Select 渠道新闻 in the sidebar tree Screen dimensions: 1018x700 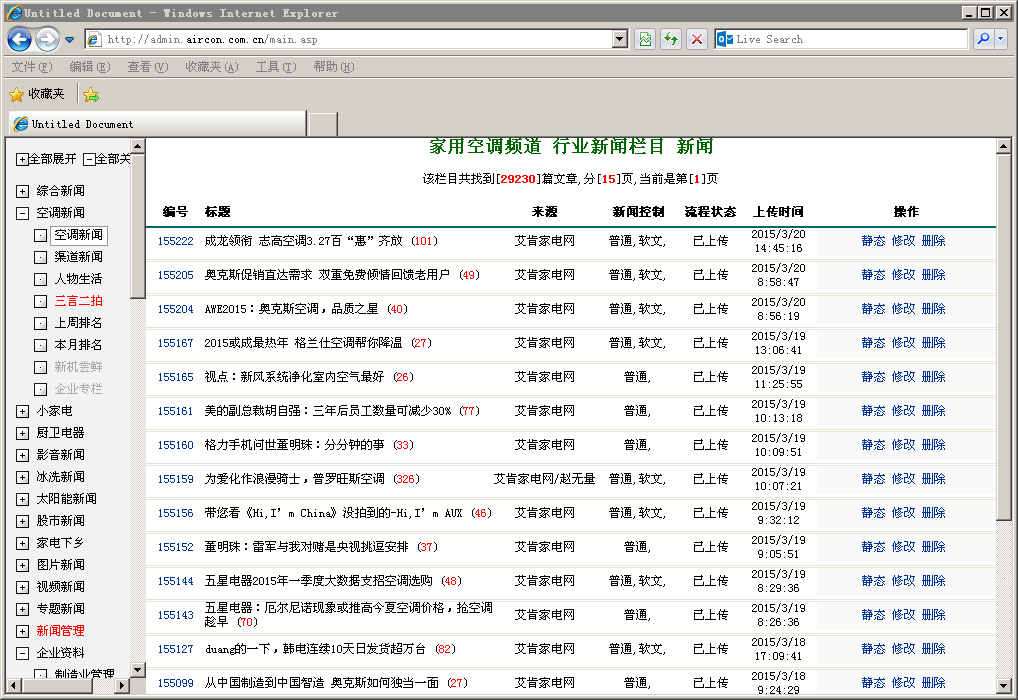(79, 257)
